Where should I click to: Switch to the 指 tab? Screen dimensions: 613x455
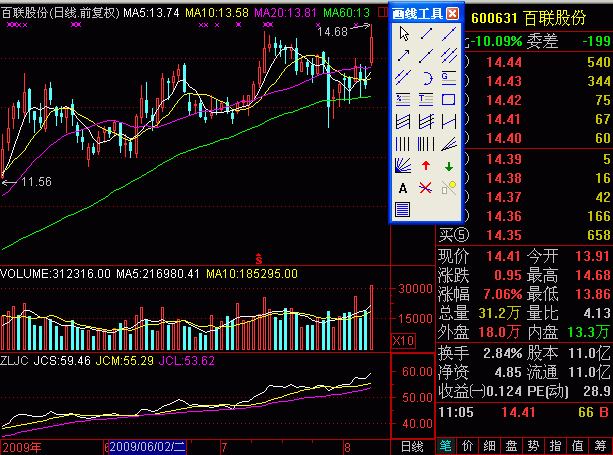556,446
